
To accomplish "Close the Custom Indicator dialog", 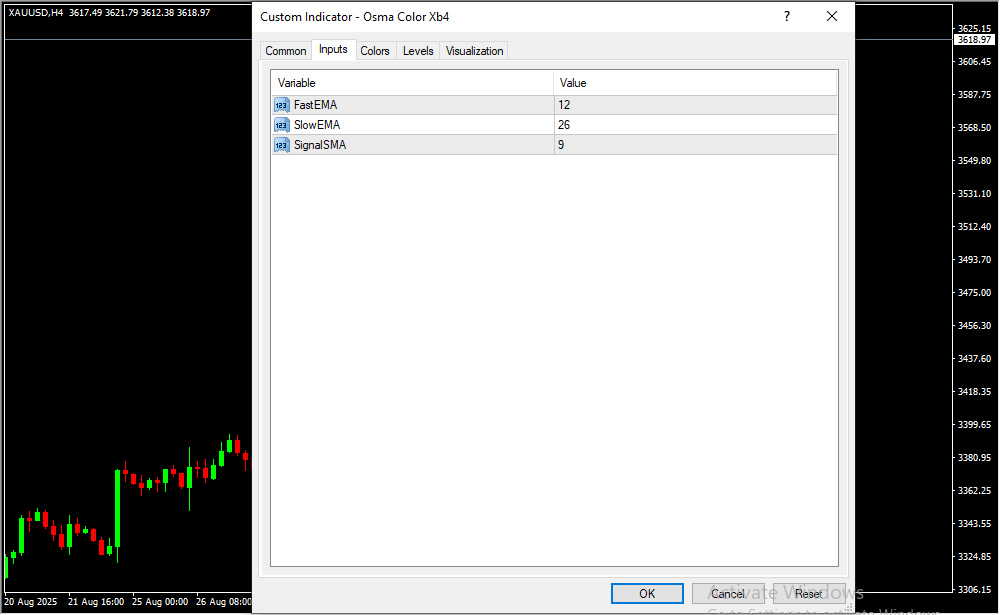I will pos(831,17).
